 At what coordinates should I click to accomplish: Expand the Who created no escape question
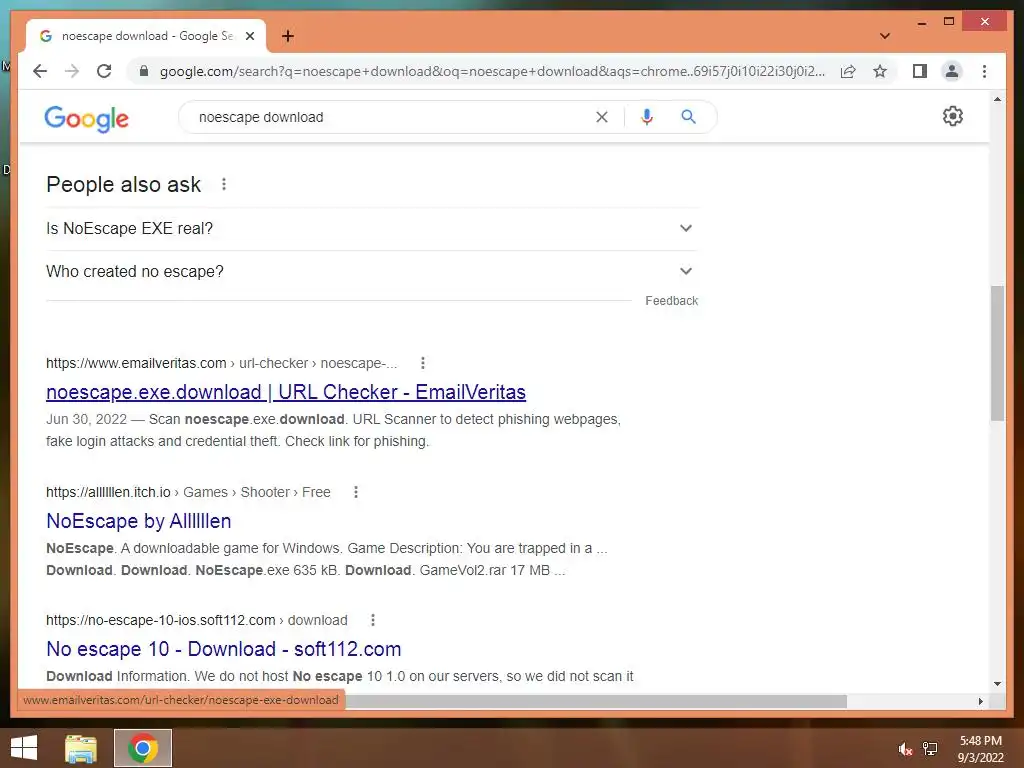tap(372, 272)
